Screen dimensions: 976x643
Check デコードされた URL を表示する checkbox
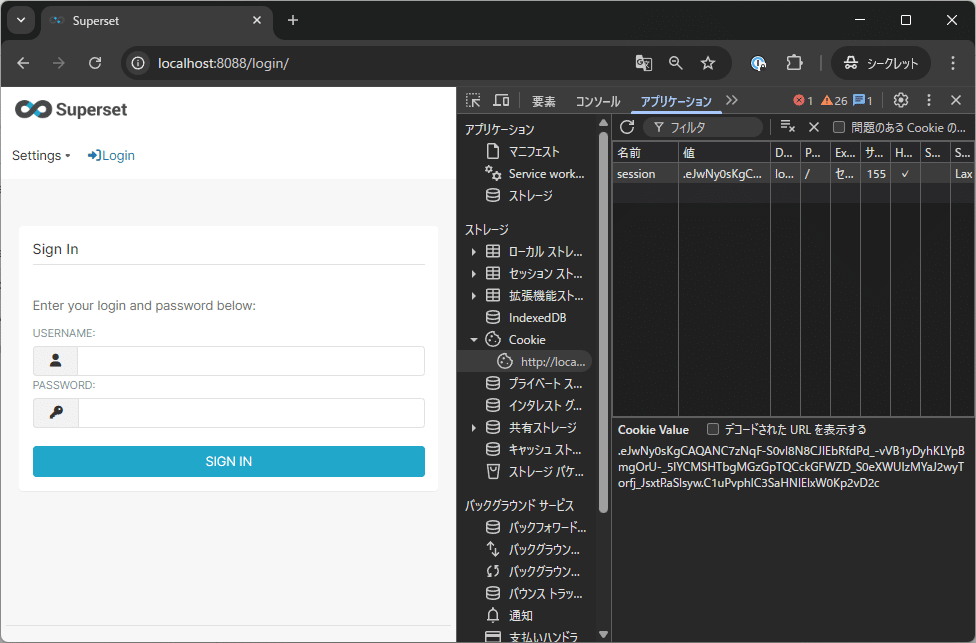tap(713, 429)
